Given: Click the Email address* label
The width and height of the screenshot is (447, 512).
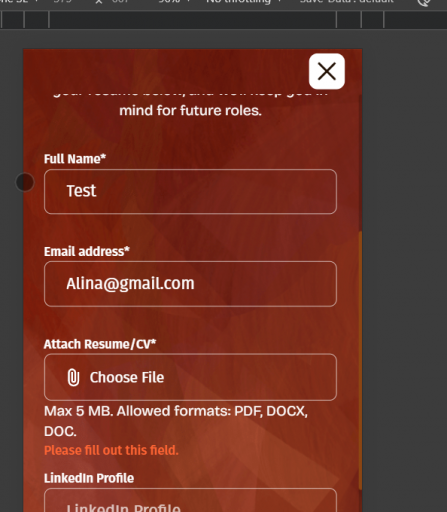Looking at the screenshot, I should [87, 252].
